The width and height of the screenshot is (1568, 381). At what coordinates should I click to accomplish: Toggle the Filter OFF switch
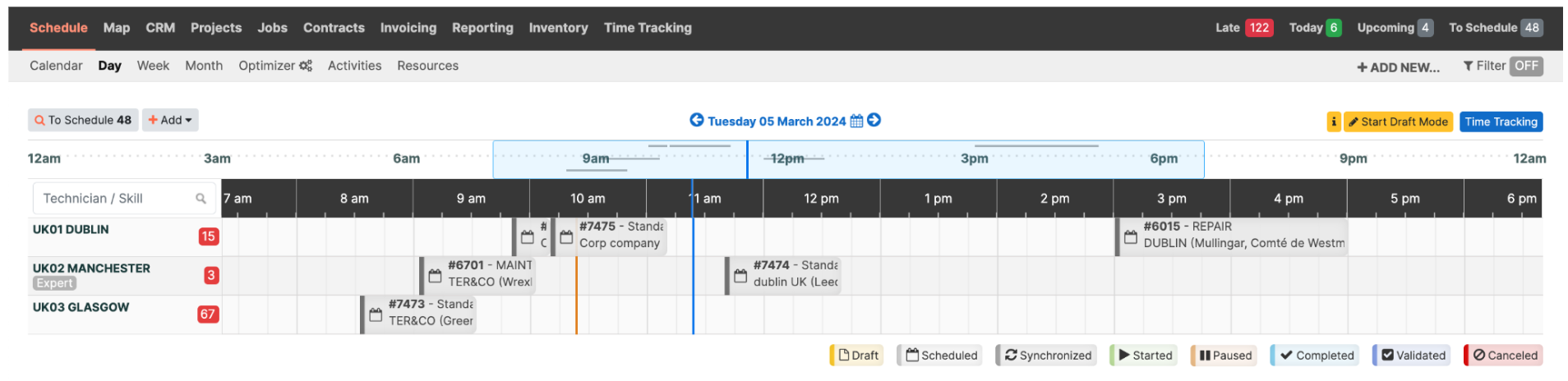point(1526,66)
